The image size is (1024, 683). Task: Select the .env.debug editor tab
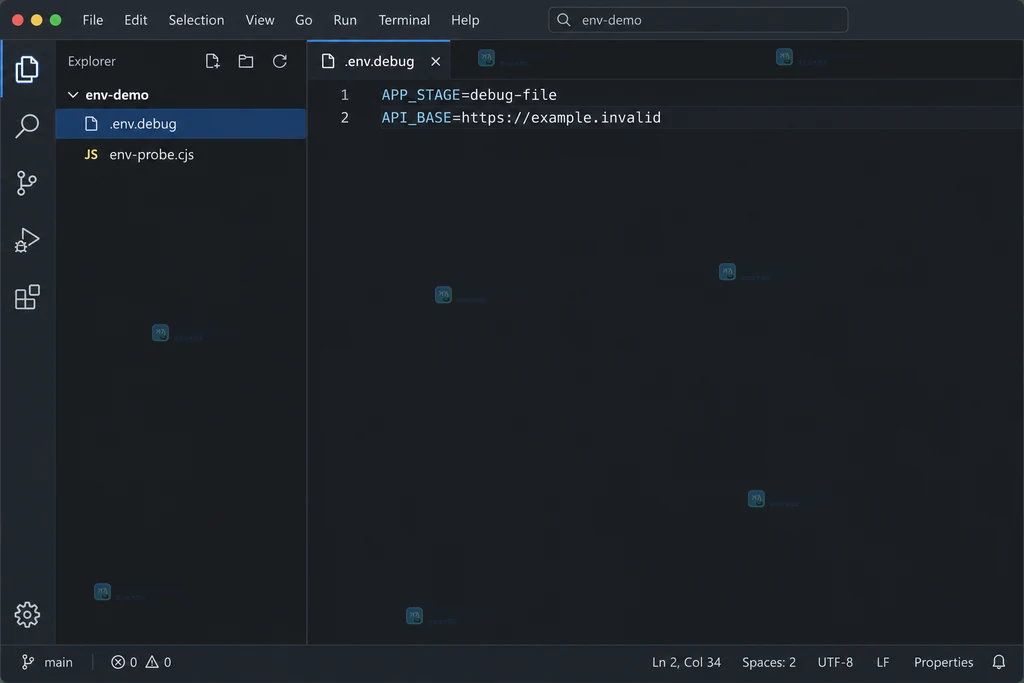click(x=379, y=61)
